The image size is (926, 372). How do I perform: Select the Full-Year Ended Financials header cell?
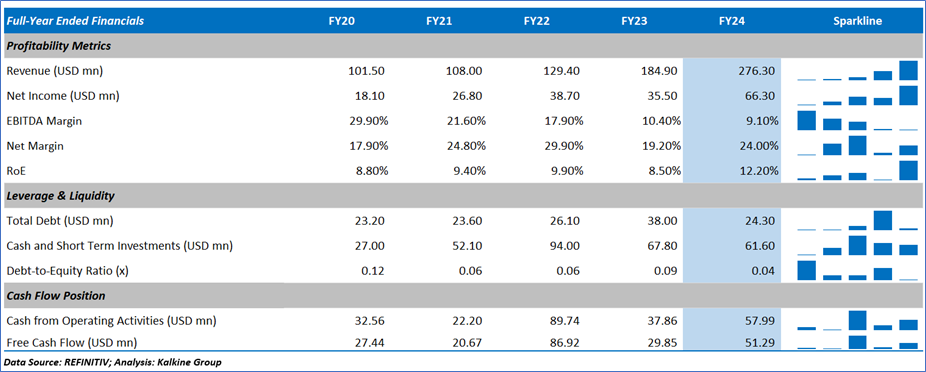point(75,21)
